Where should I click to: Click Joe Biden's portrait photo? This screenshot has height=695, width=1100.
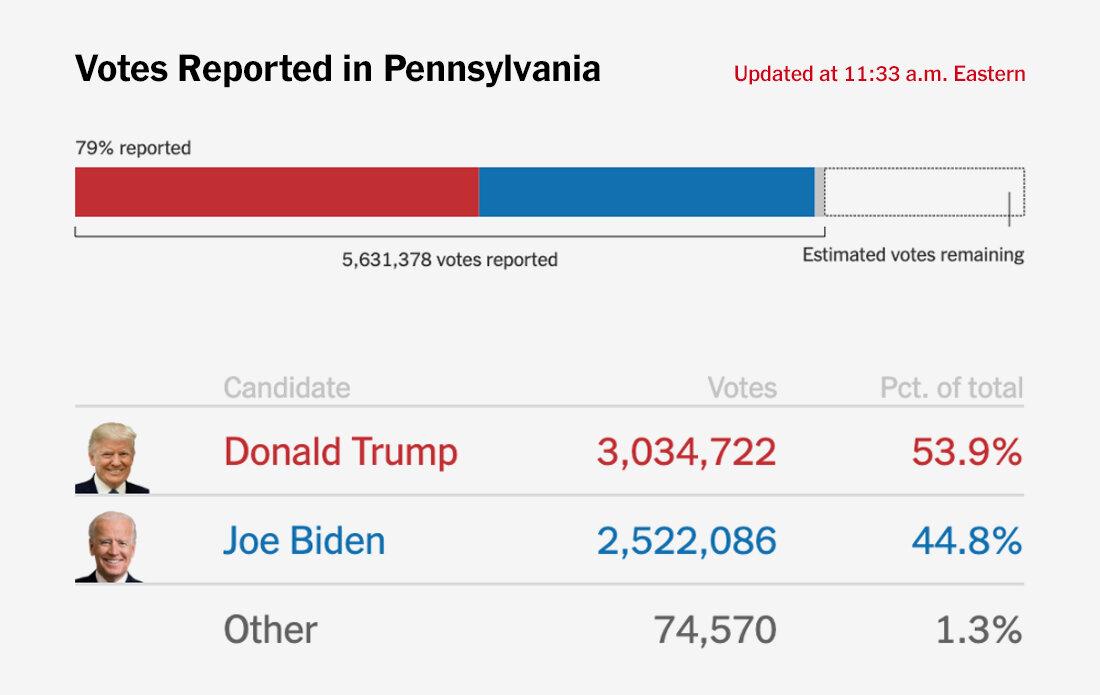click(x=110, y=546)
